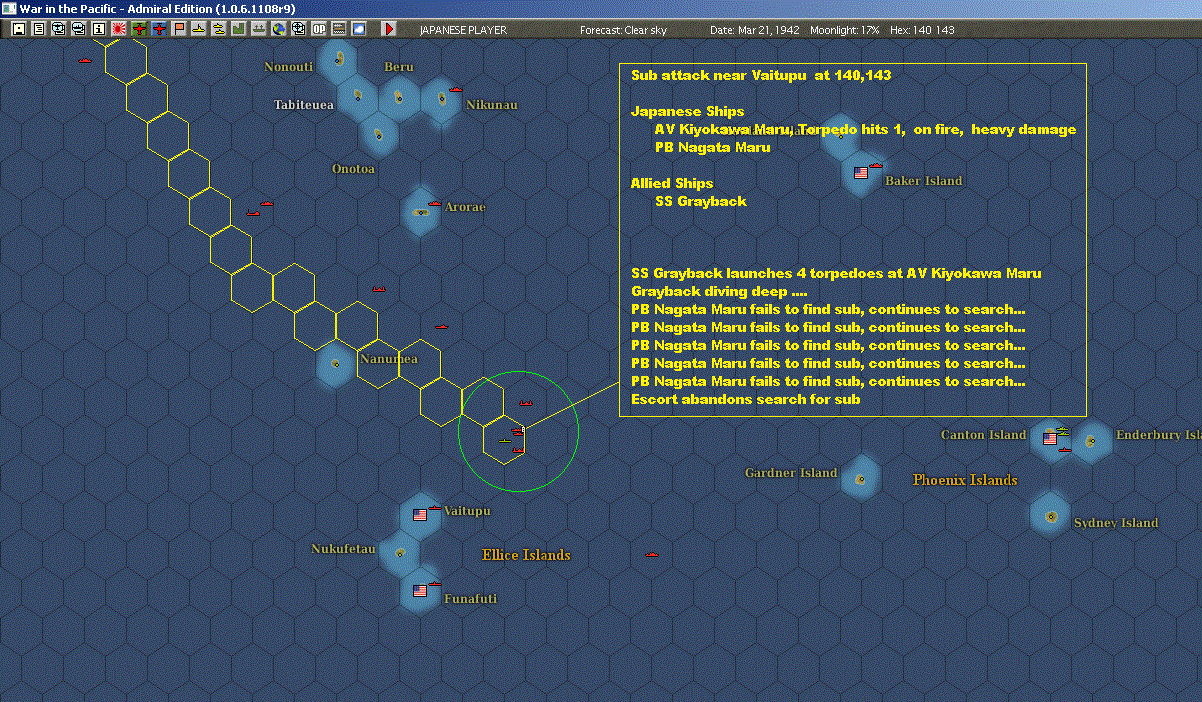This screenshot has height=702, width=1202.
Task: Click 'SS Grayback launches 4 torpedoes' line
Action: pos(836,273)
